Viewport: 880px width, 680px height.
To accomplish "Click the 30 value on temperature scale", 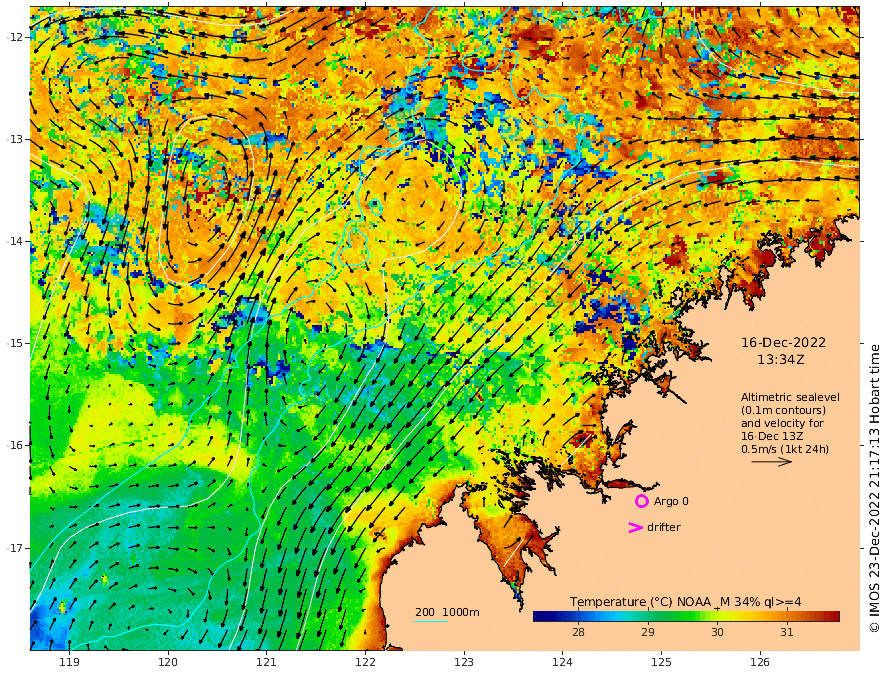I will (x=717, y=632).
